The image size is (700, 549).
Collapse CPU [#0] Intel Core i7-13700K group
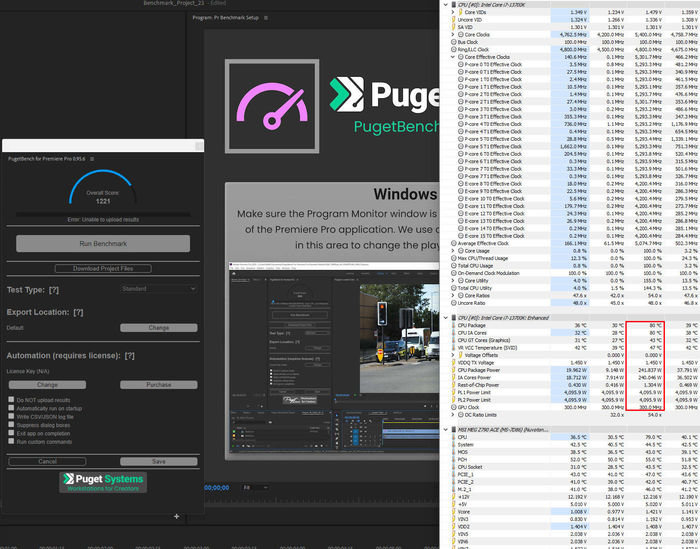pos(446,4)
